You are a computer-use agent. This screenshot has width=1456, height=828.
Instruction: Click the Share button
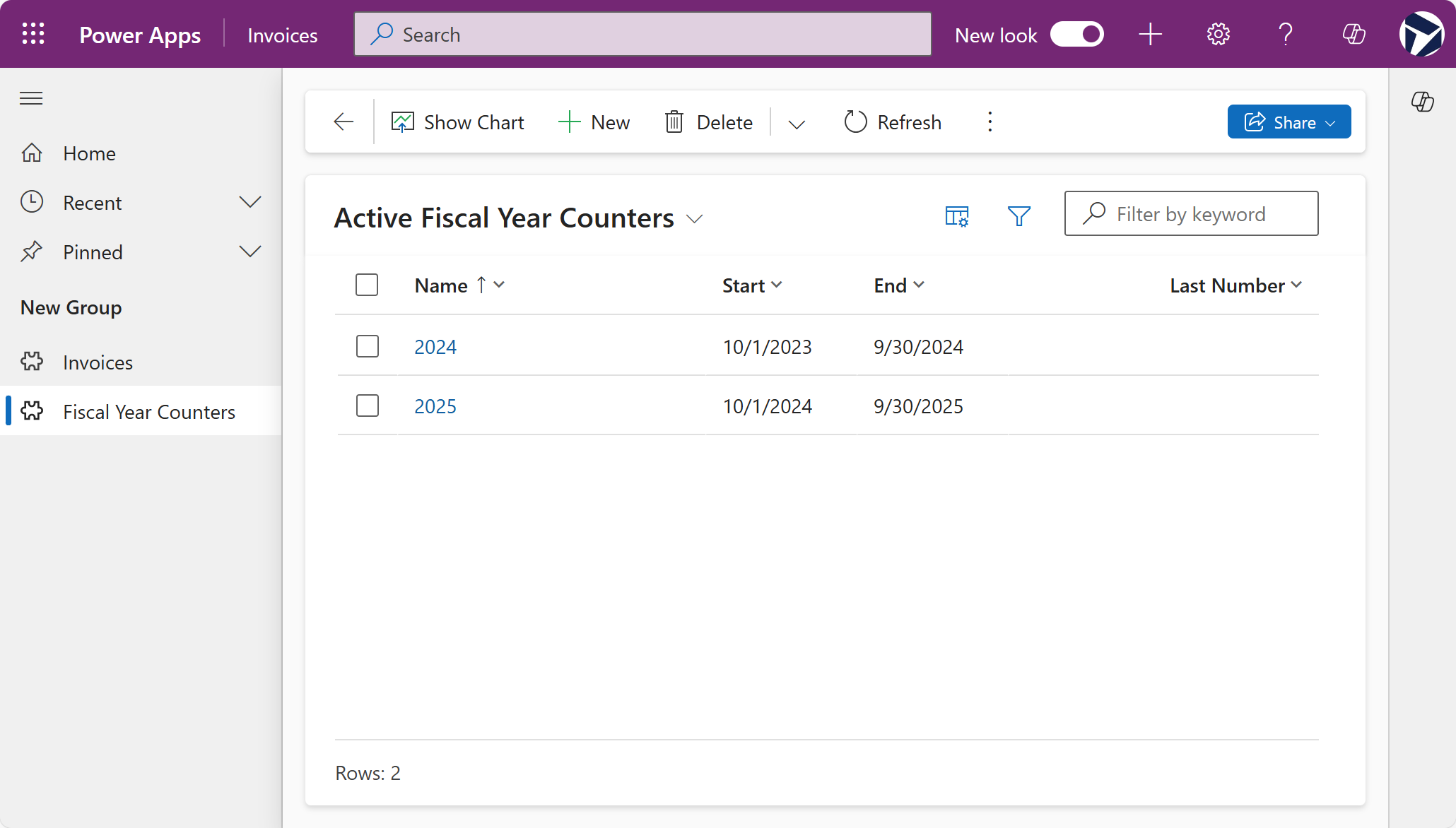click(1289, 122)
